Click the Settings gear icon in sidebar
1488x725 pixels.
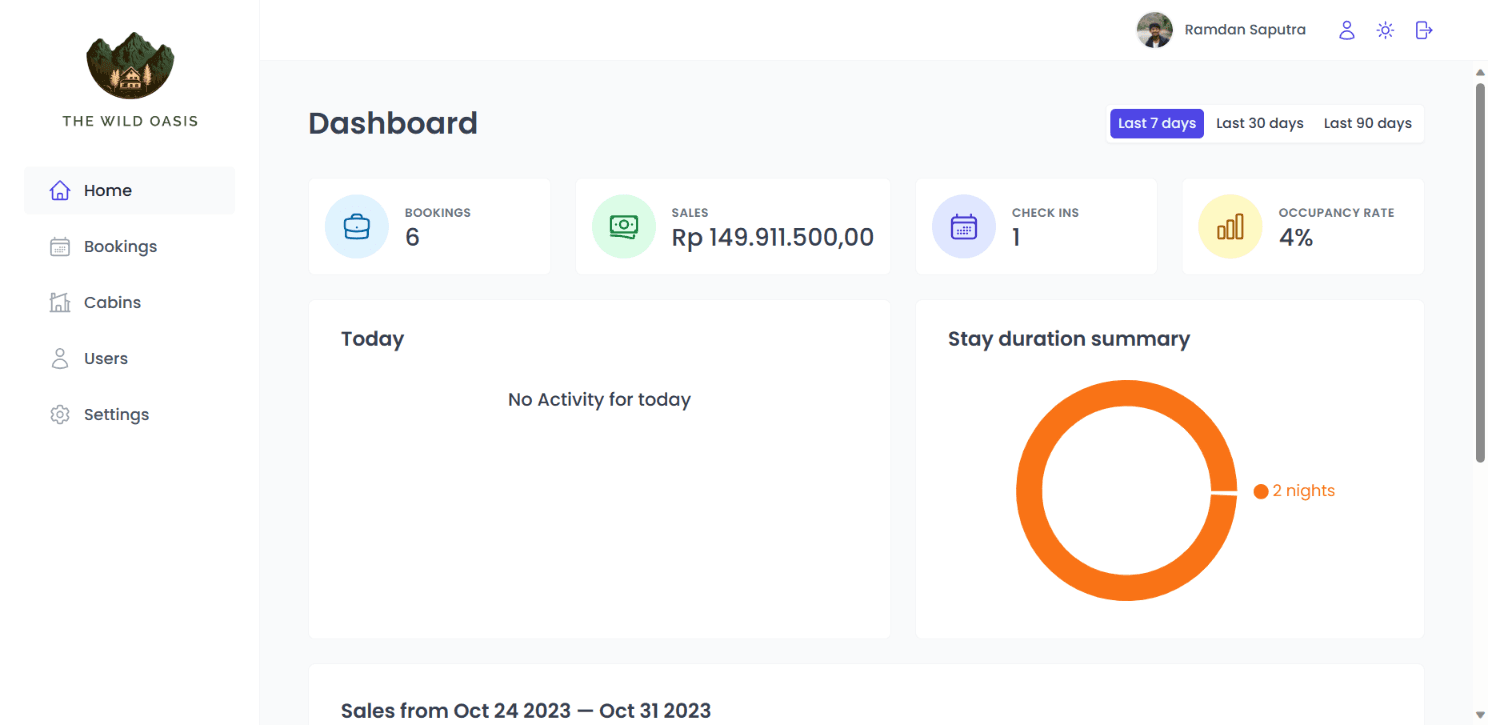pyautogui.click(x=60, y=414)
